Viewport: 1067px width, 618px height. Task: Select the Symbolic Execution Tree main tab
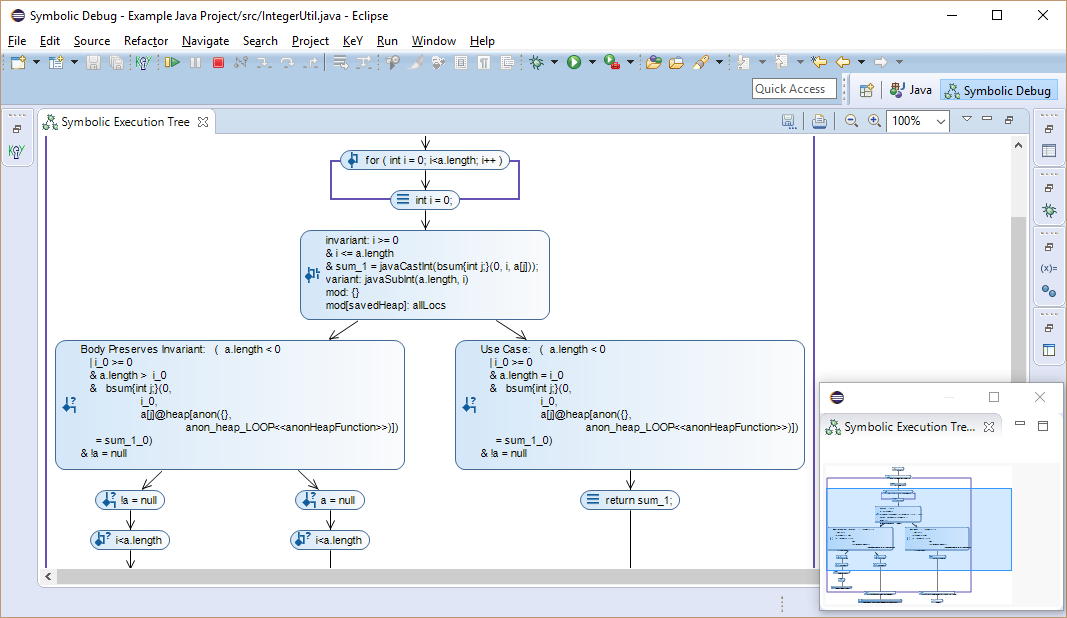pyautogui.click(x=125, y=122)
